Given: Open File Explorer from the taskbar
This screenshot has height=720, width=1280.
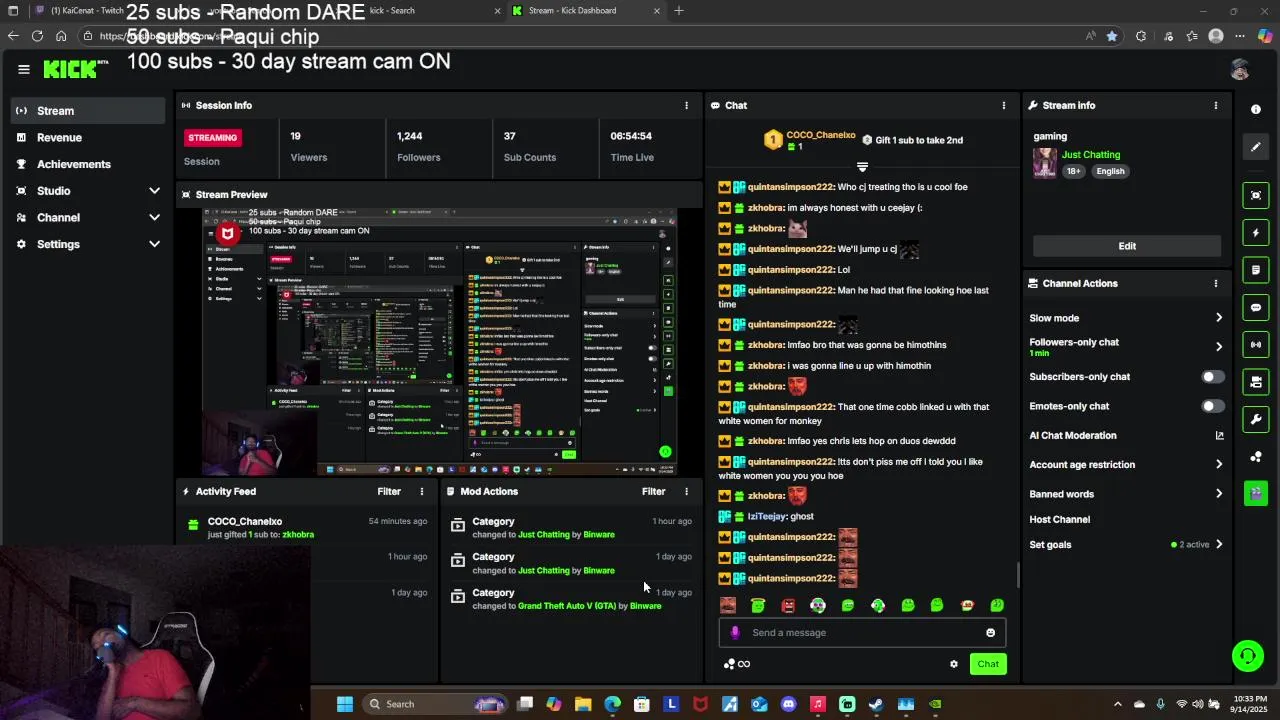Looking at the screenshot, I should (583, 704).
